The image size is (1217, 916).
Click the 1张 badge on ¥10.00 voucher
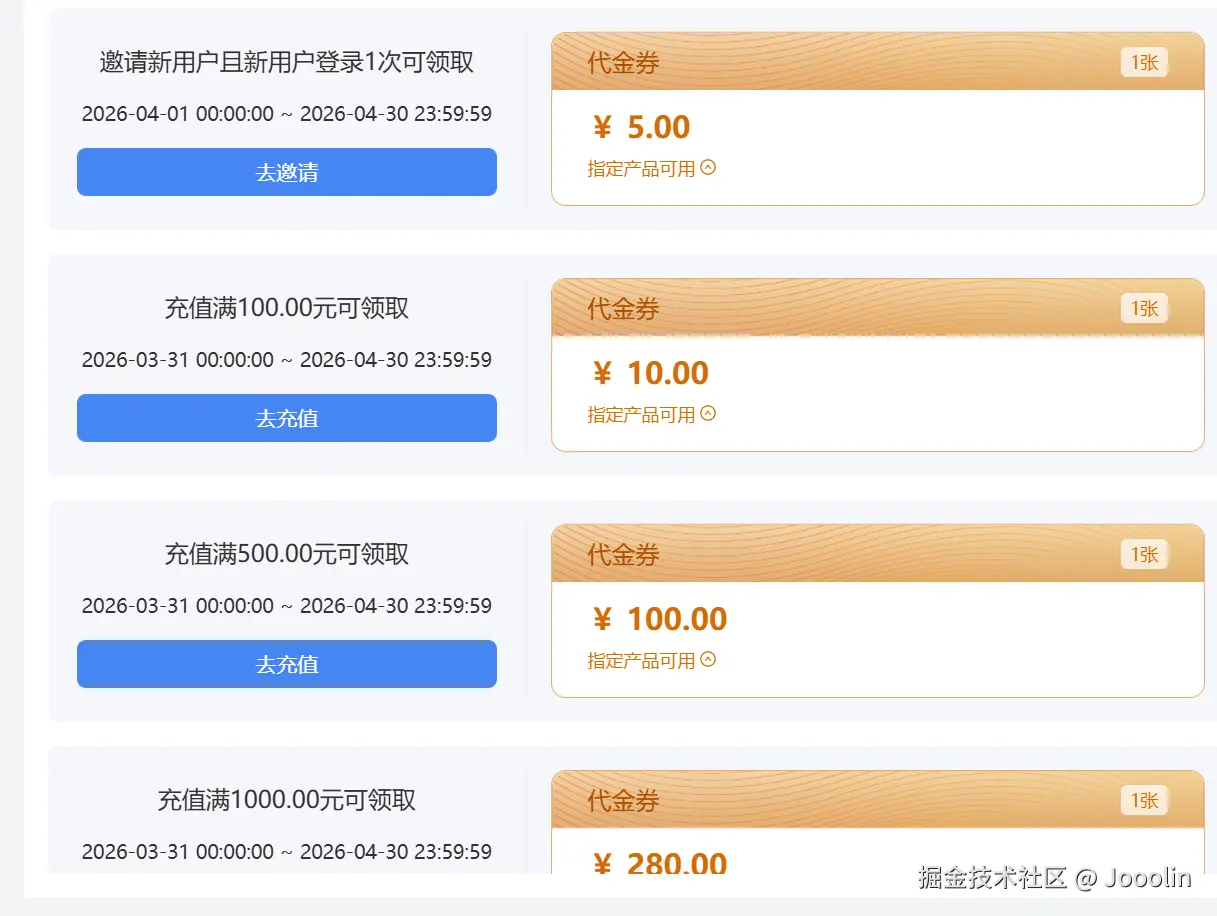tap(1144, 309)
